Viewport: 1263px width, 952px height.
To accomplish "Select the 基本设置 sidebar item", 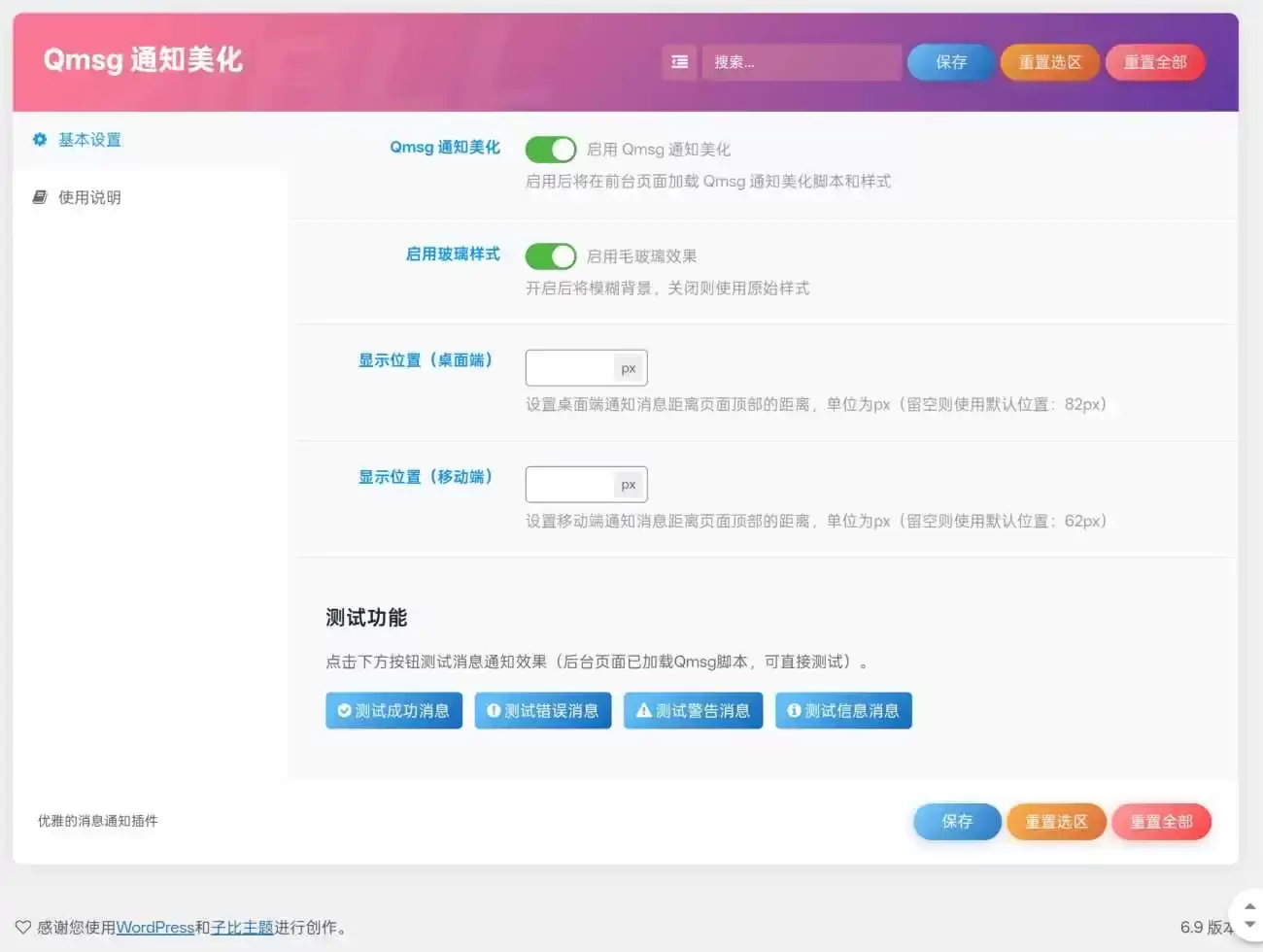I will tap(90, 139).
